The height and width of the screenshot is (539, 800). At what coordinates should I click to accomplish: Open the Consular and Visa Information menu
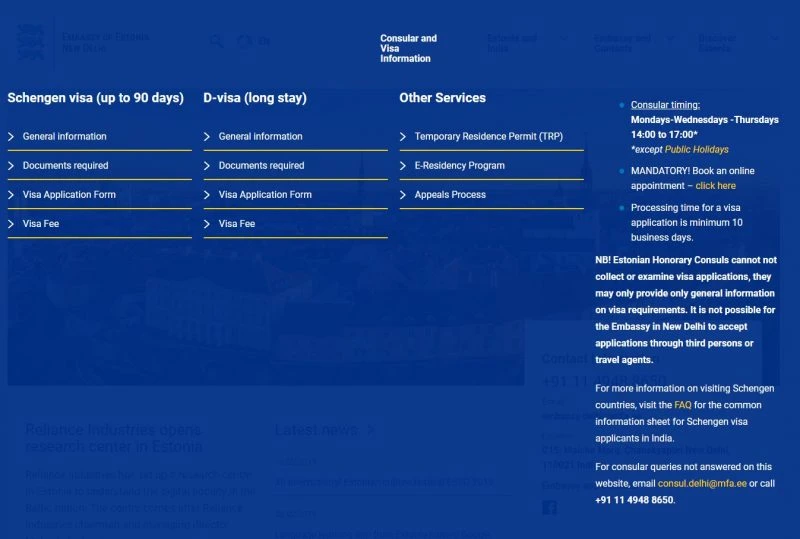coord(408,48)
